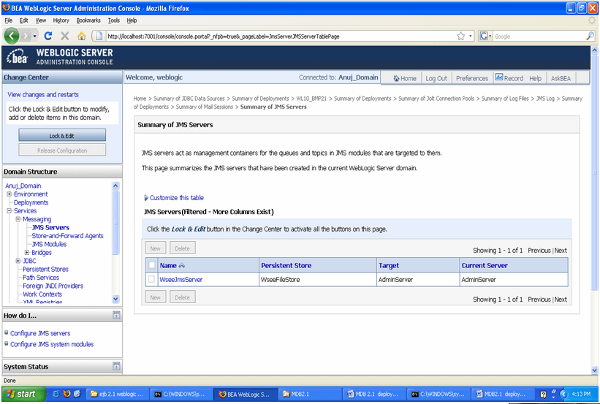Open the File menu

pyautogui.click(x=8, y=20)
